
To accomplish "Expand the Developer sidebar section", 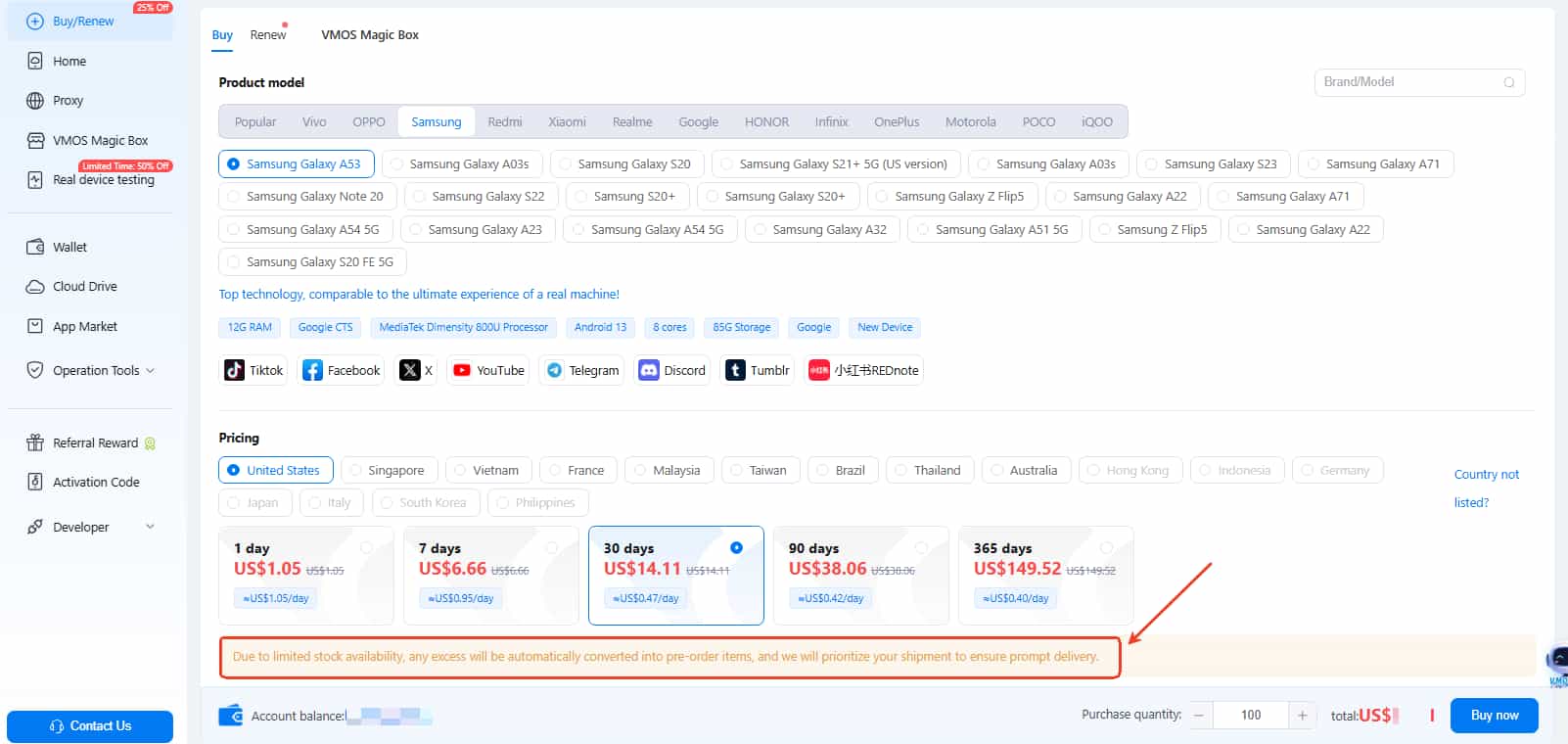I will 150,527.
